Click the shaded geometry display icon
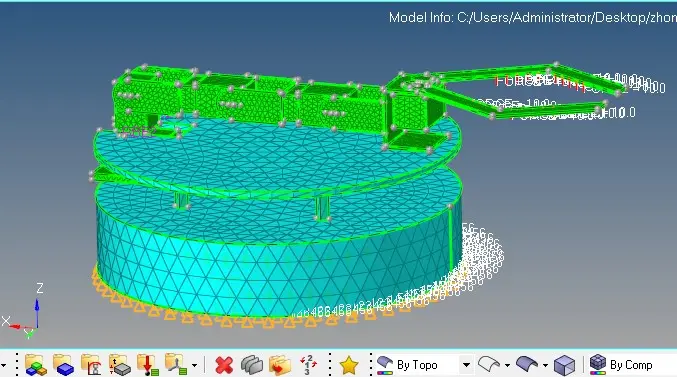677x377 pixels. point(527,365)
